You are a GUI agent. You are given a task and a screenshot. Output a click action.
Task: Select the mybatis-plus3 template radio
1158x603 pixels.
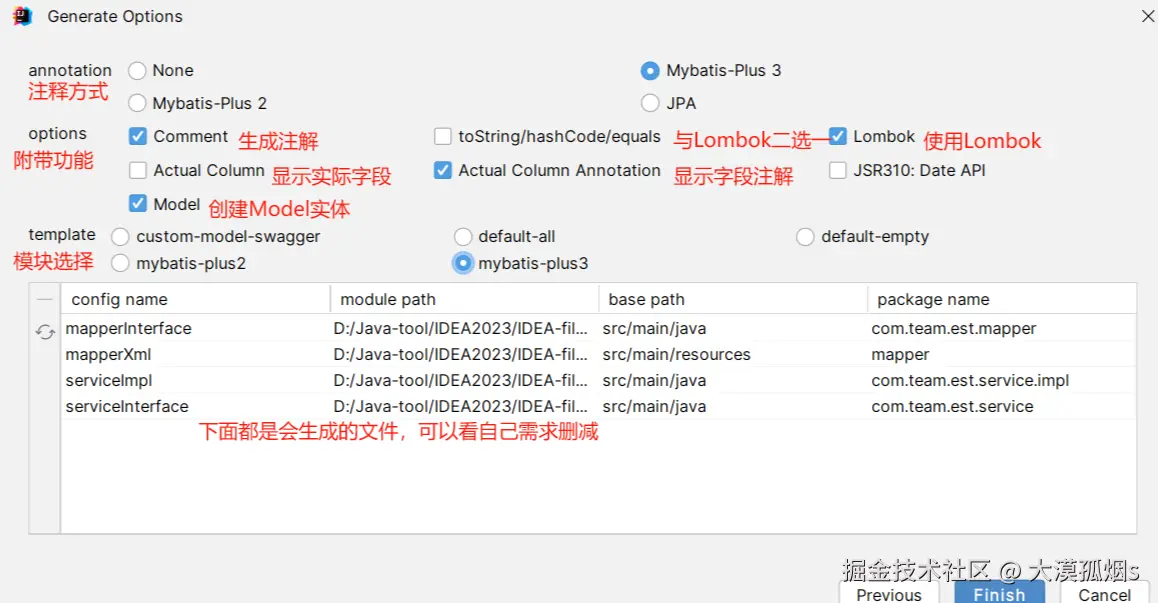(463, 264)
